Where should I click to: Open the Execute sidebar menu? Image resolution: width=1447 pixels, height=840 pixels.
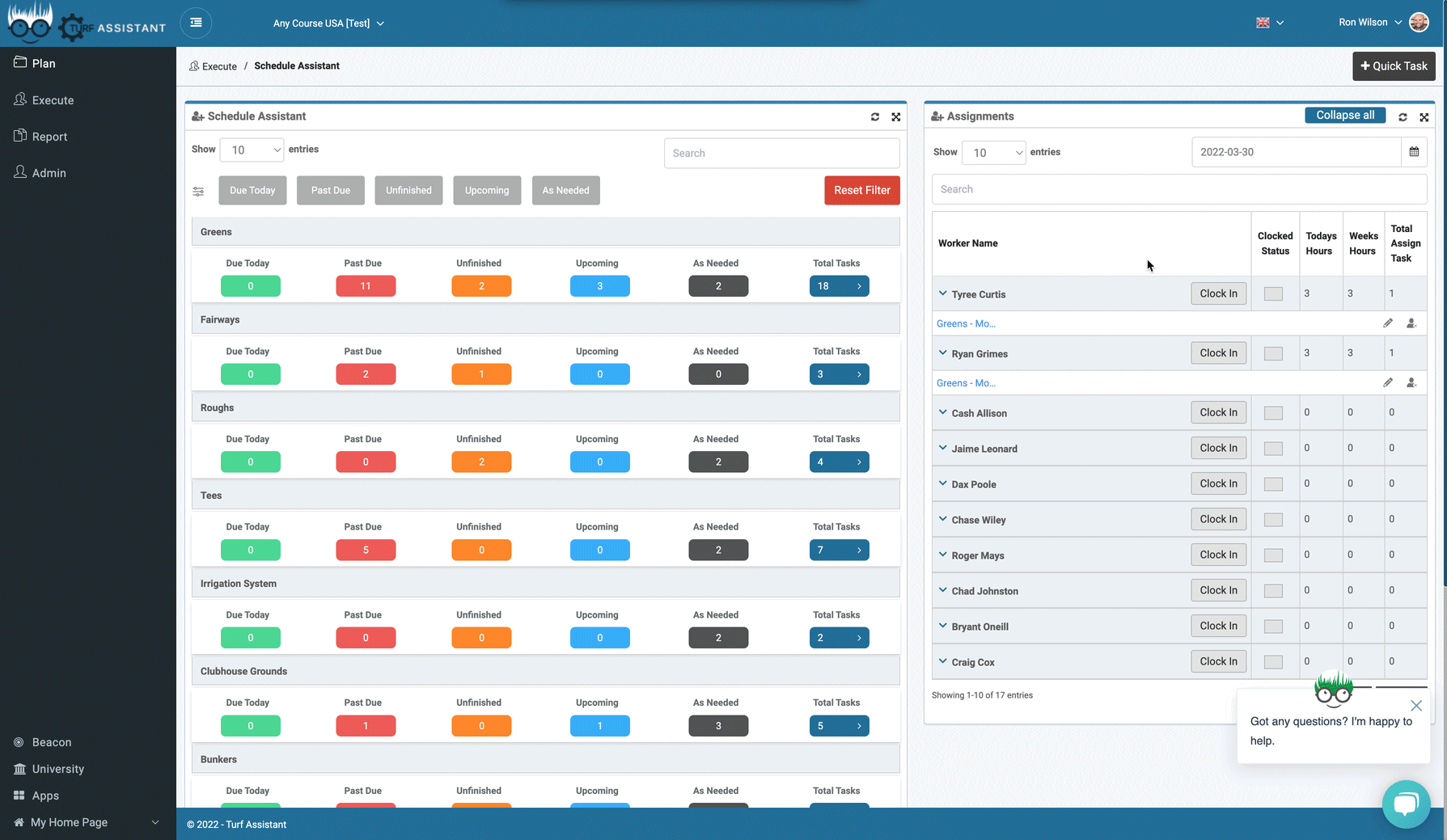click(x=53, y=100)
